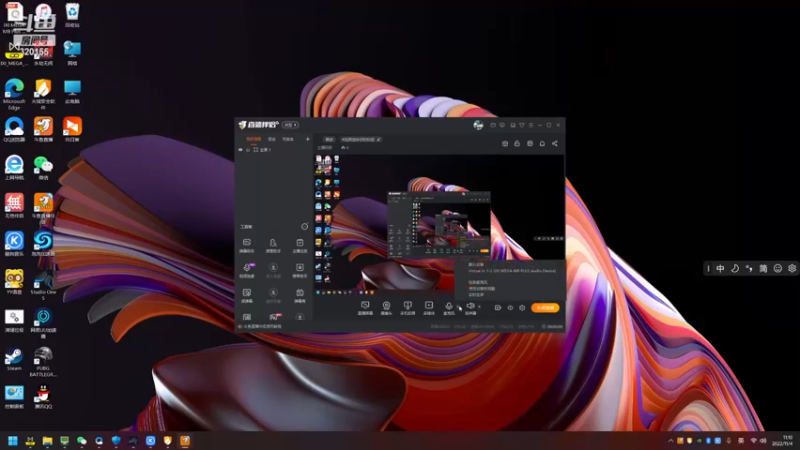Add a new scene with the plus icon
800x450 pixels.
coord(308,139)
